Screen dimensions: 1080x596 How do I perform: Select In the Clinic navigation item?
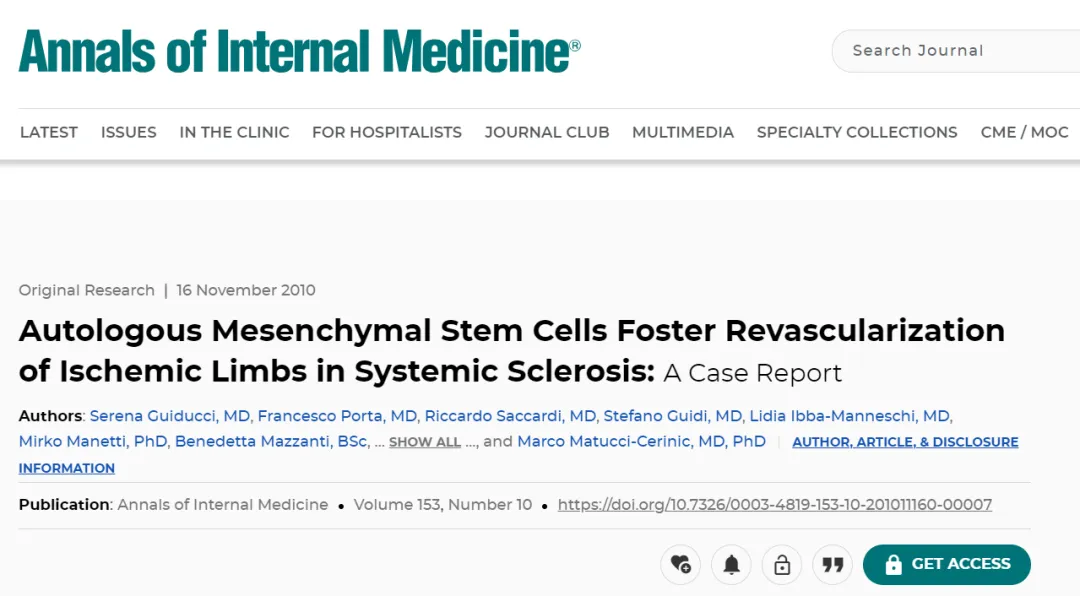[234, 132]
